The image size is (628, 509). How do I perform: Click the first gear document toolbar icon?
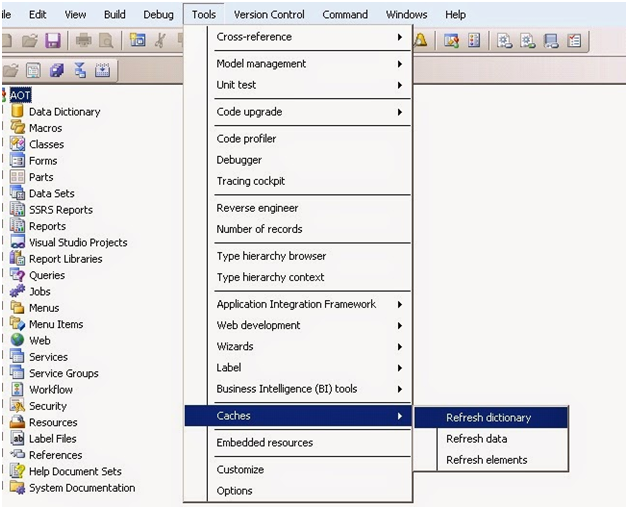[x=505, y=41]
